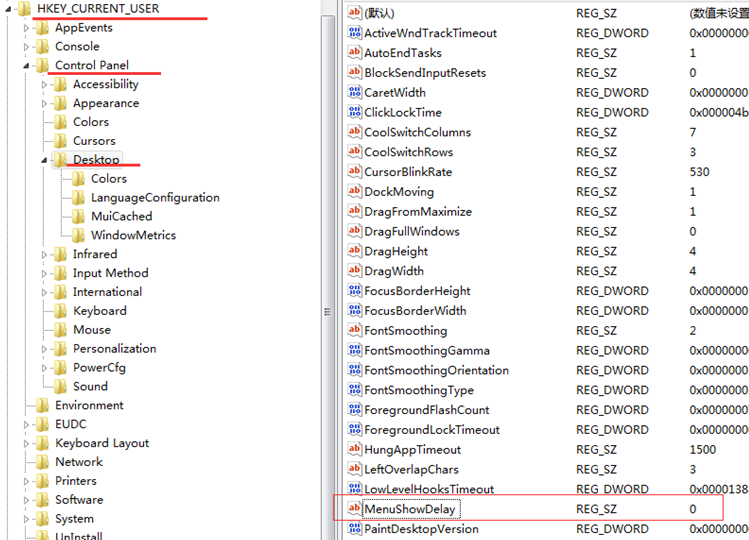Select the PaintDesktopVersion entry
The image size is (749, 540).
pos(421,529)
